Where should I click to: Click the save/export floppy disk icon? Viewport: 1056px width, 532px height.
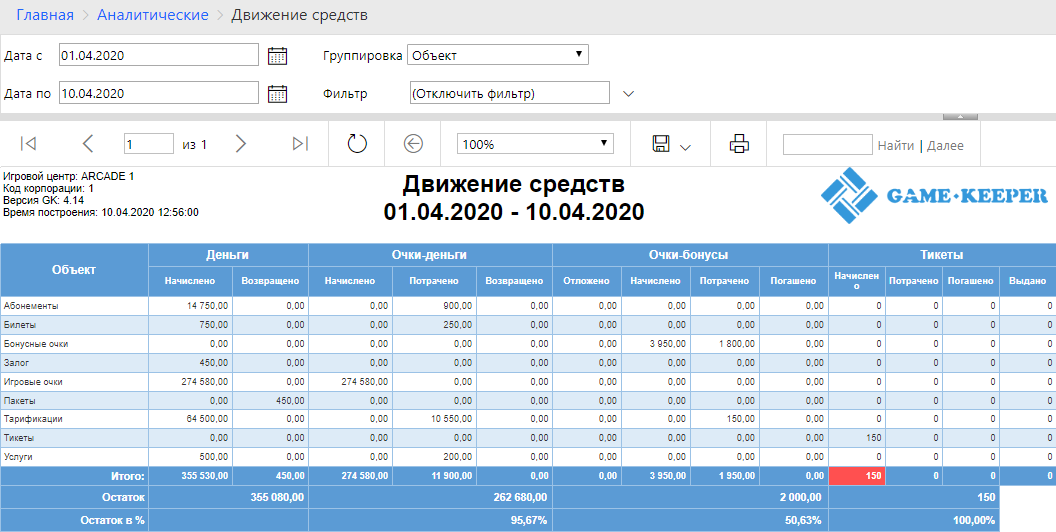coord(661,143)
